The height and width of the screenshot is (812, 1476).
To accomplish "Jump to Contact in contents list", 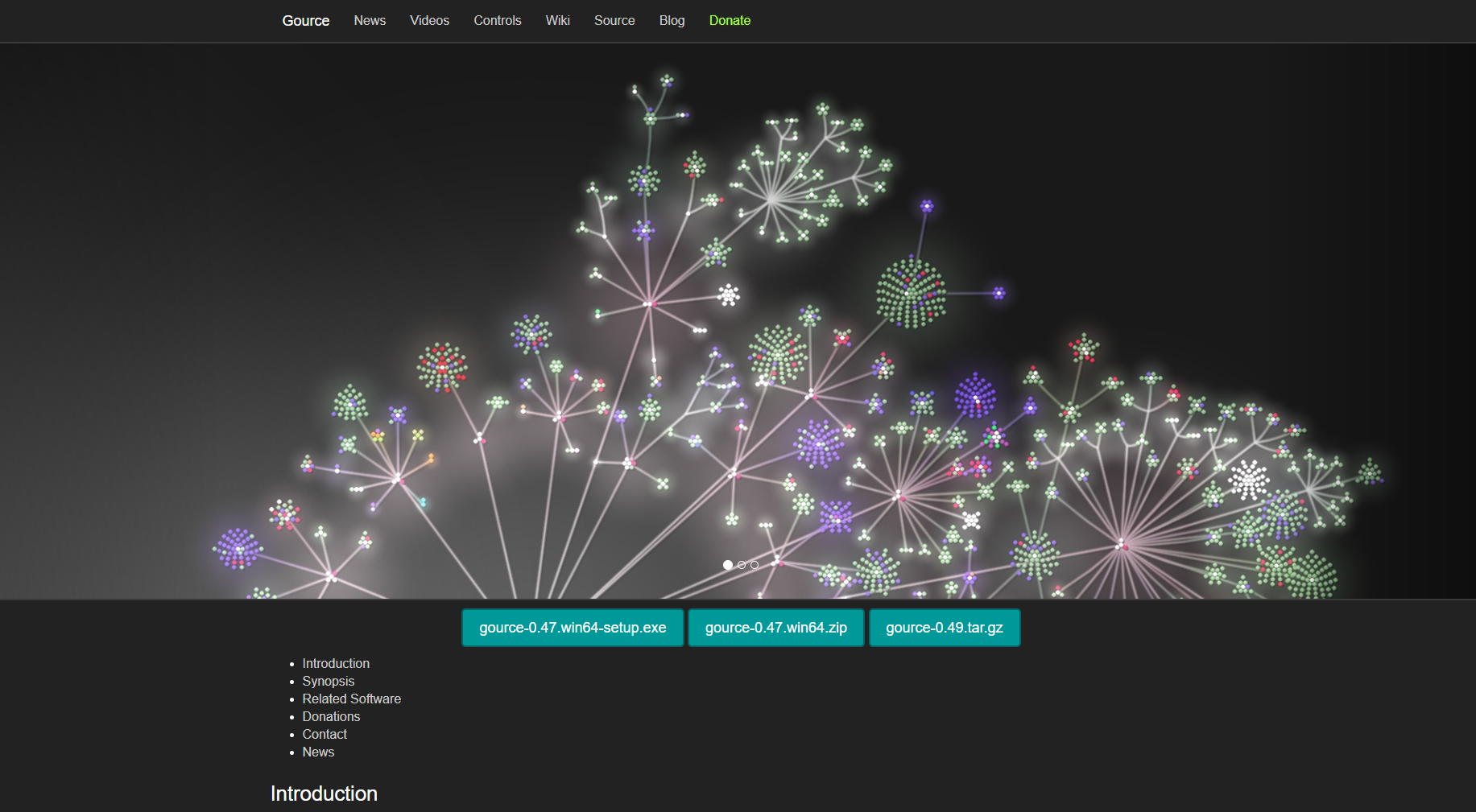I will 325,734.
